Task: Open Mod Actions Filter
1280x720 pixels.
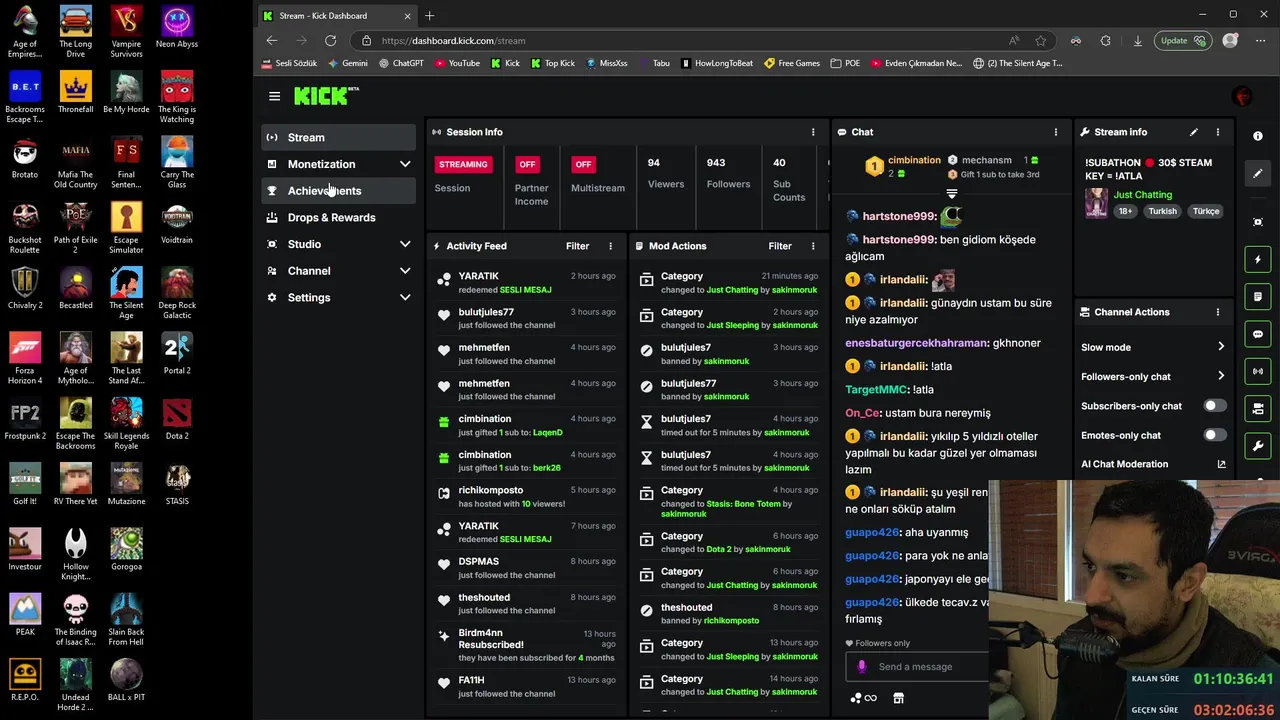Action: [780, 246]
